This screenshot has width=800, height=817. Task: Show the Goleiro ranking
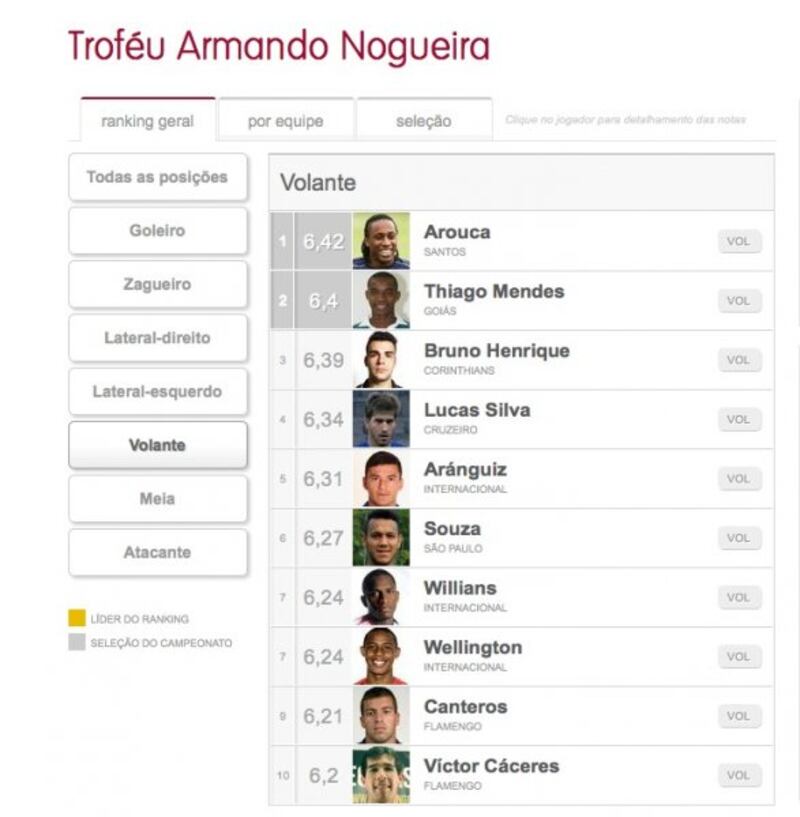coord(157,231)
